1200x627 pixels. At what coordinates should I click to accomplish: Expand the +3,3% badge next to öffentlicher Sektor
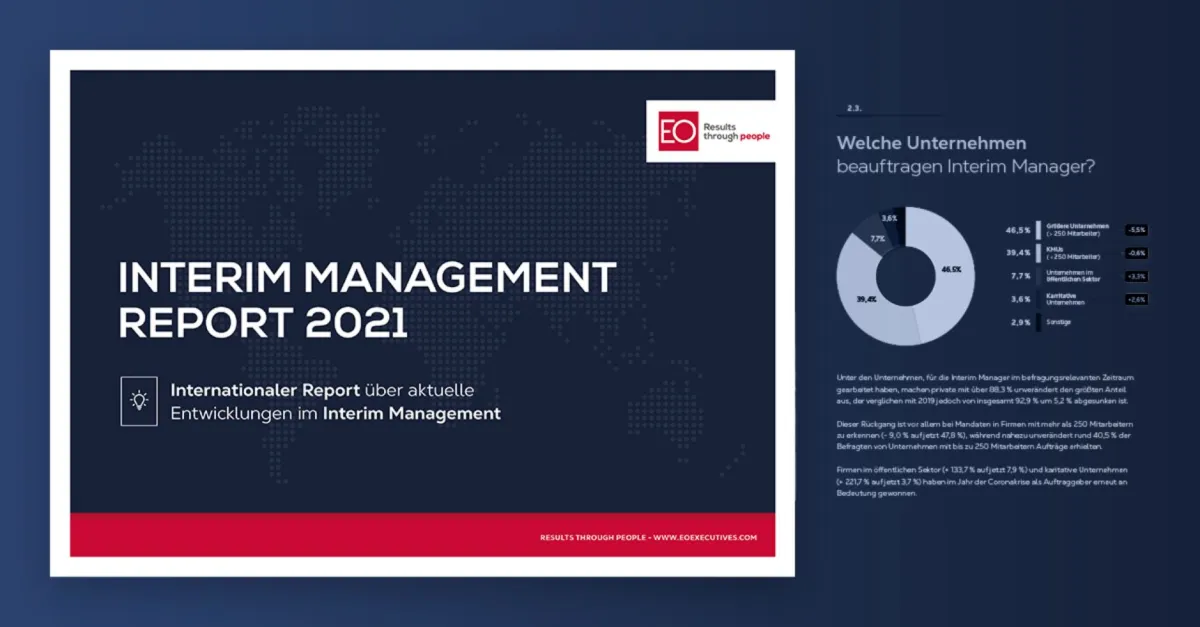(1137, 276)
